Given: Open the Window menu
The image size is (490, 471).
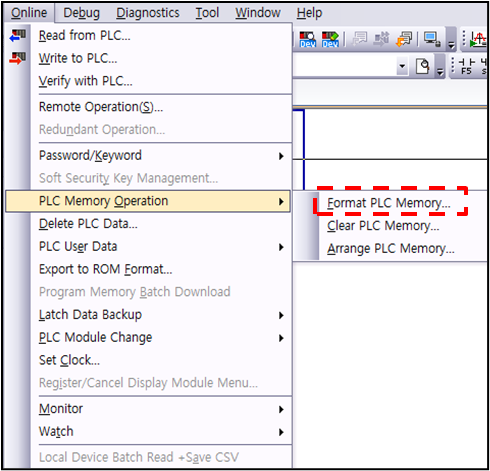Looking at the screenshot, I should pyautogui.click(x=258, y=13).
